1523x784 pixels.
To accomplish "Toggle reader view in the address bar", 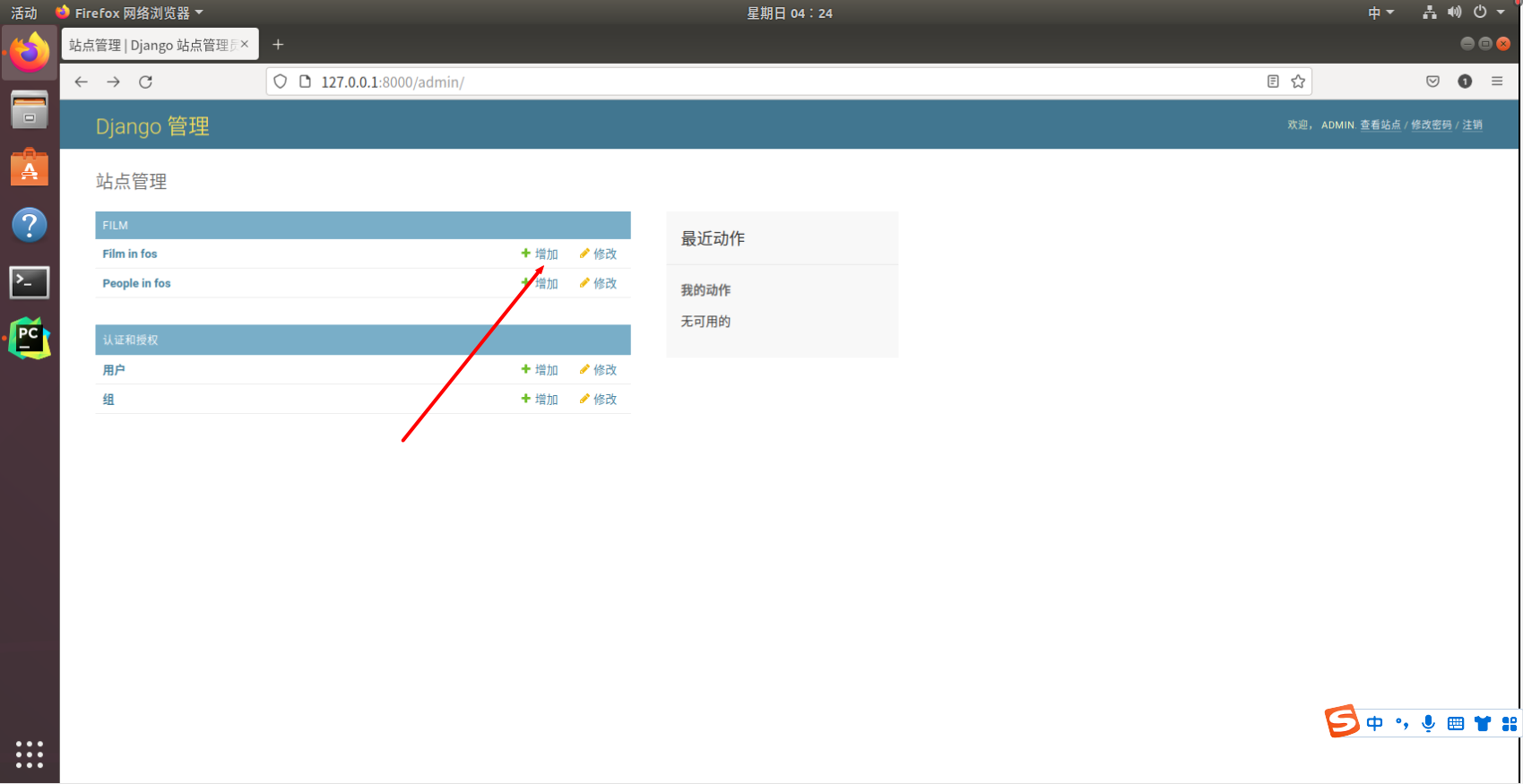I will pos(1273,82).
